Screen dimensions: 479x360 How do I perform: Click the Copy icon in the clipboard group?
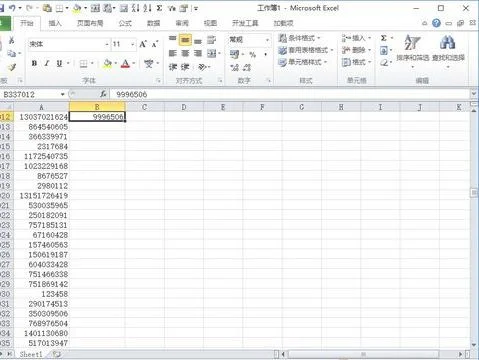point(11,53)
